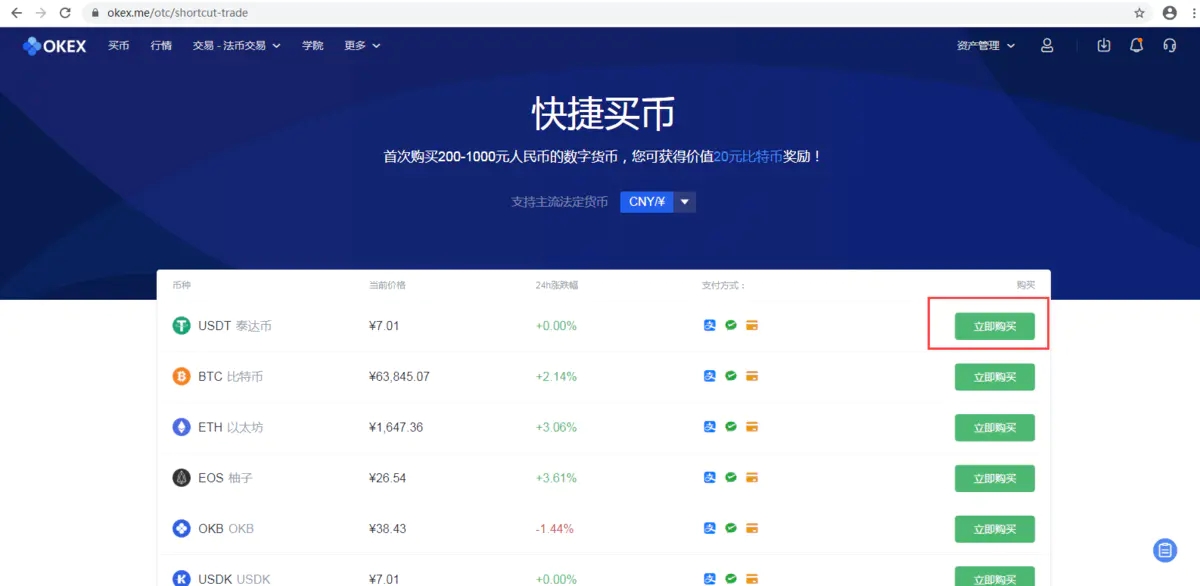Screen dimensions: 1200x586
Task: Click the OKEX logo
Action: pos(54,46)
